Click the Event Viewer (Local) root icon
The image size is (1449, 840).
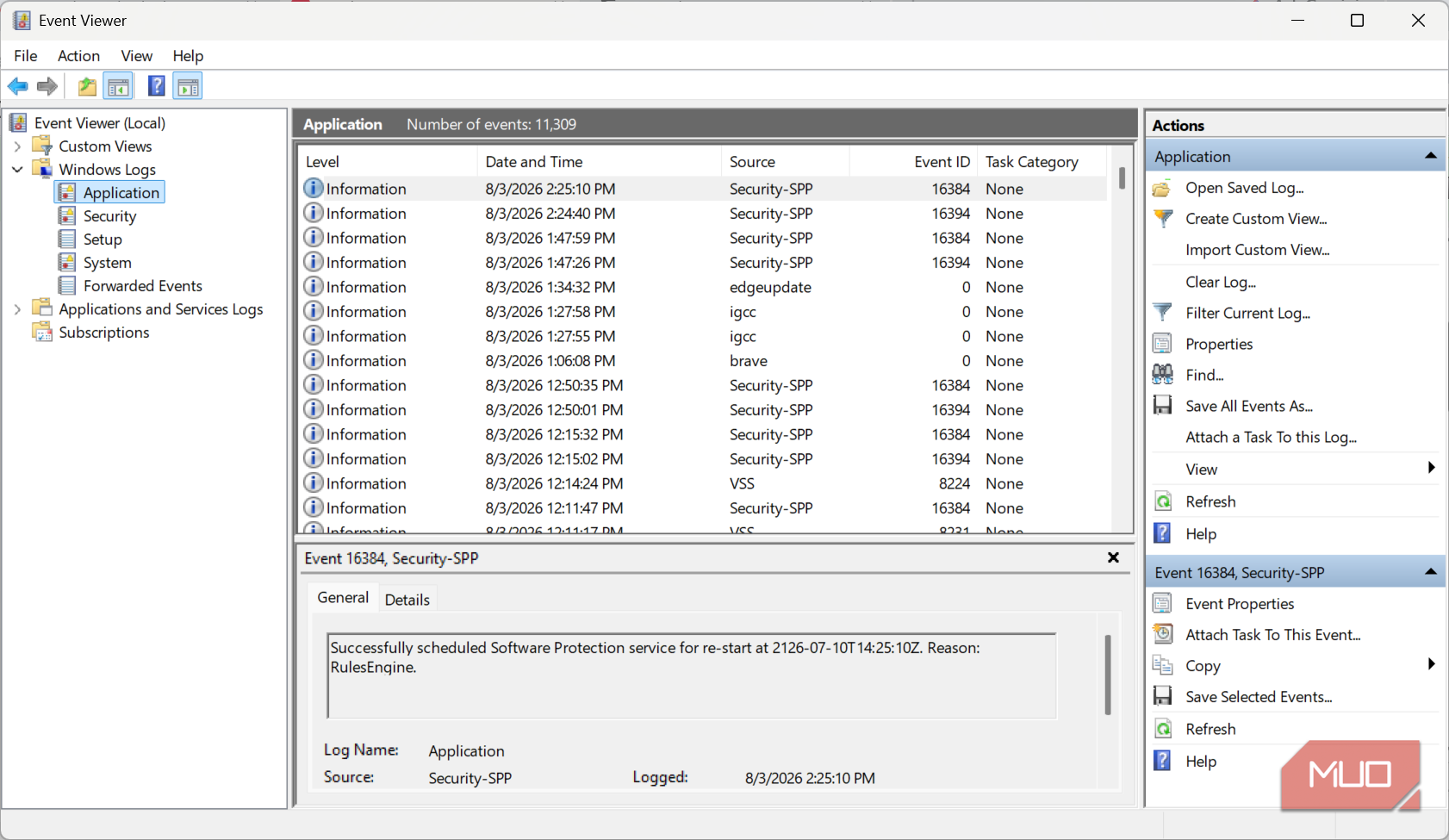(x=18, y=122)
